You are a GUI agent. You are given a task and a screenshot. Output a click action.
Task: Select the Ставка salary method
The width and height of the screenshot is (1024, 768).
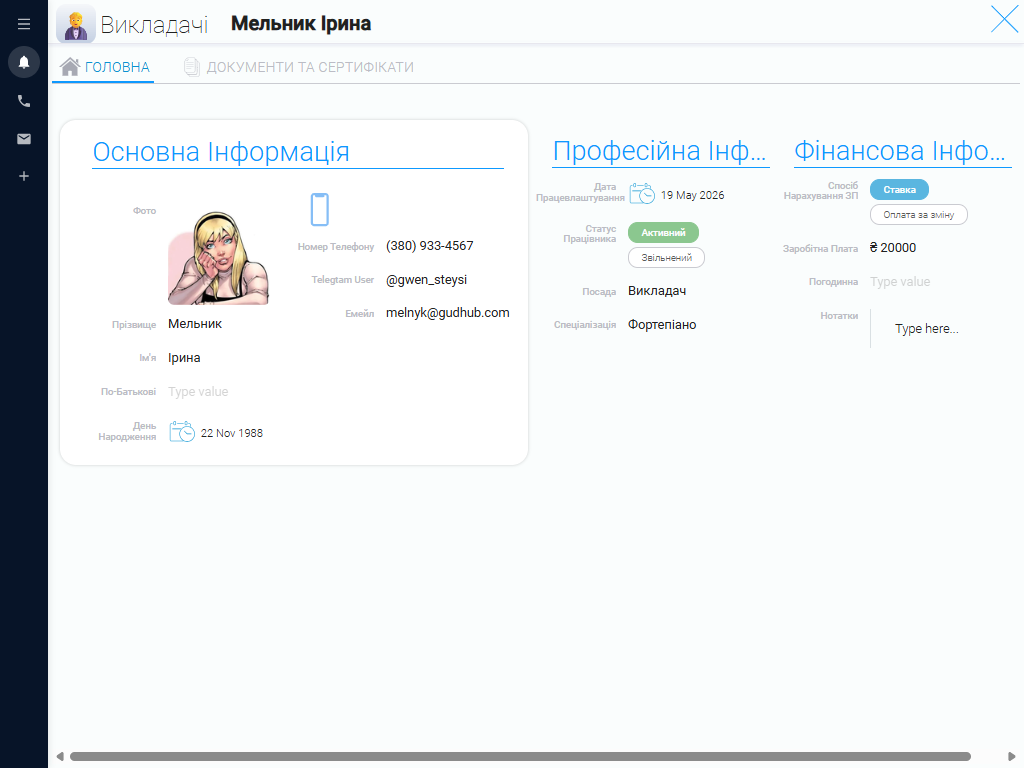click(x=899, y=189)
